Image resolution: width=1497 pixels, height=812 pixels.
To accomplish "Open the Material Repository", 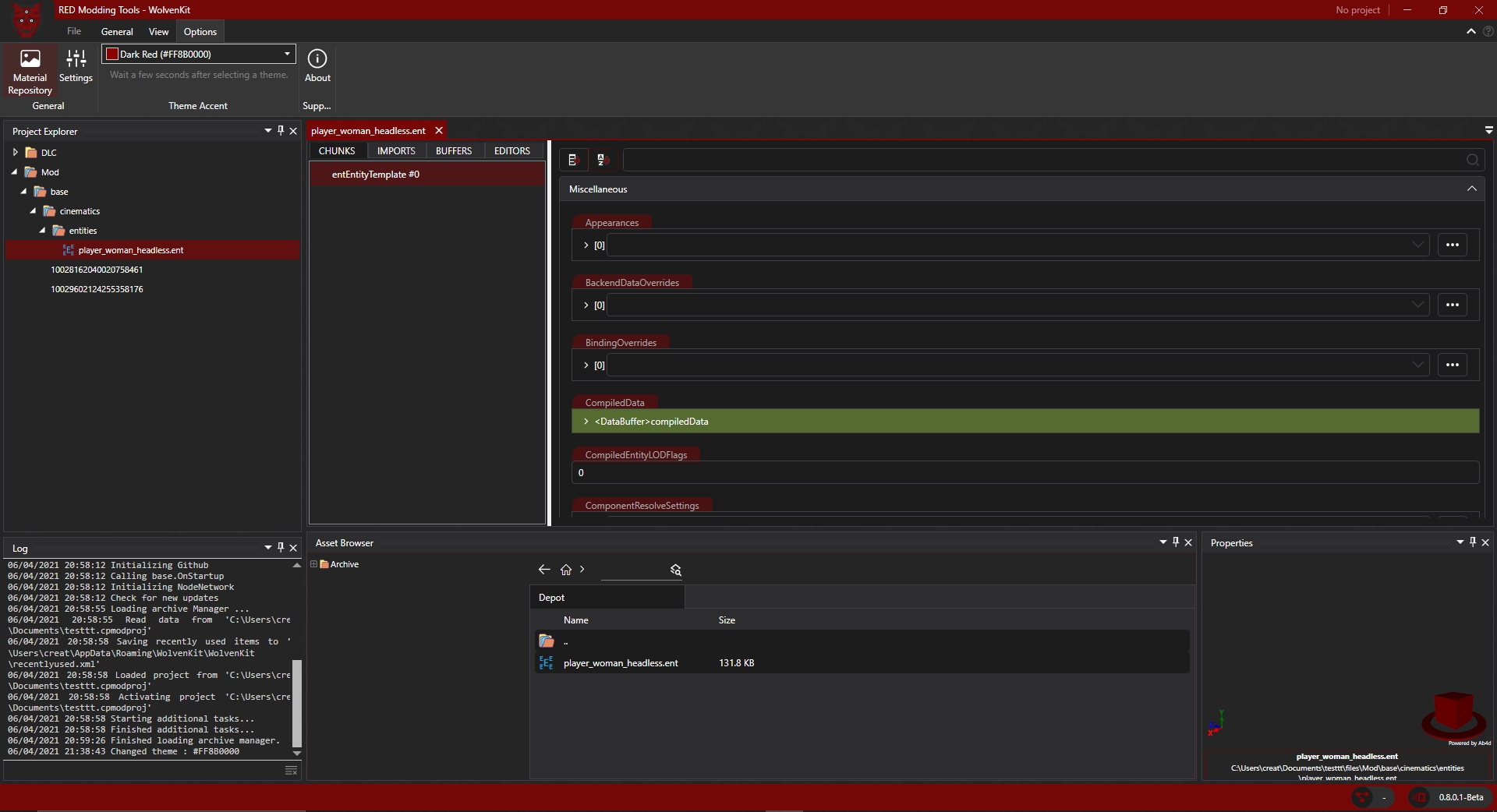I will point(30,70).
